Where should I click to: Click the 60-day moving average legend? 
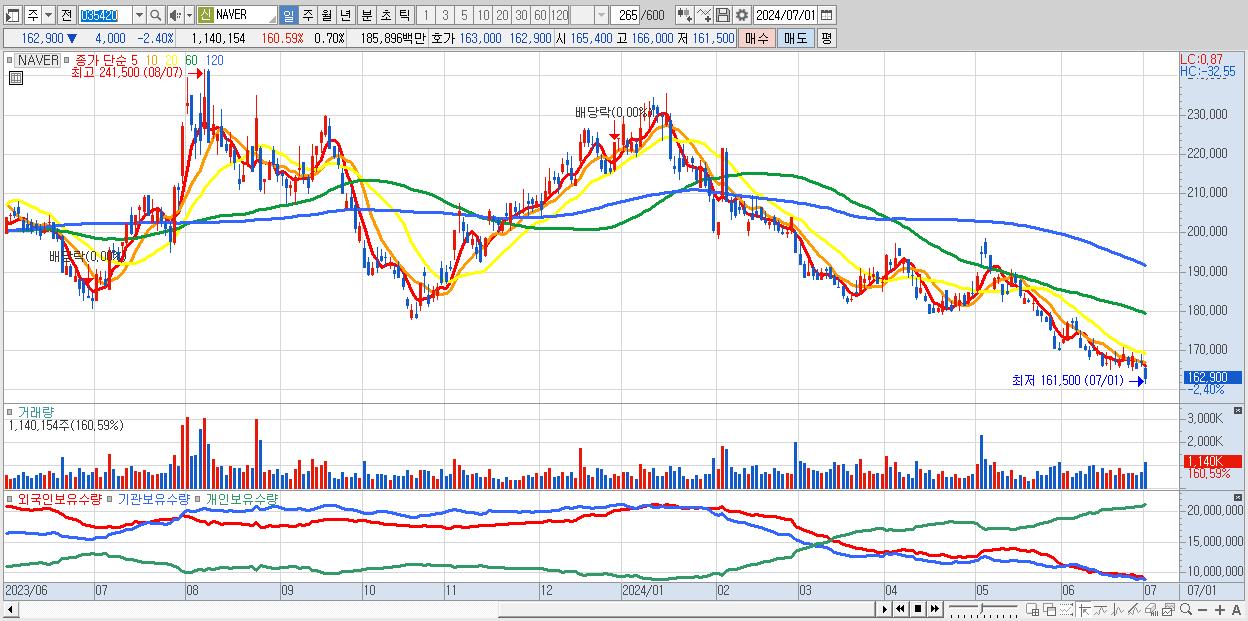tap(191, 60)
